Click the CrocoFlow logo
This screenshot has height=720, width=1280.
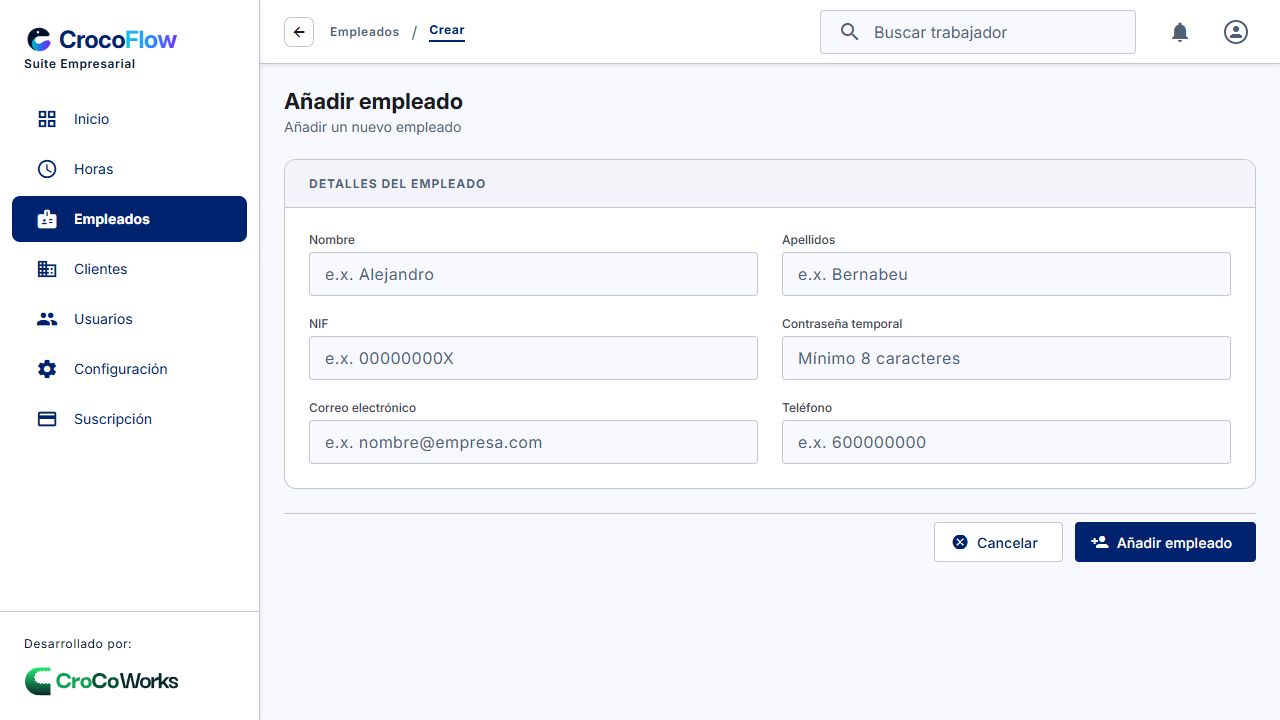point(102,40)
